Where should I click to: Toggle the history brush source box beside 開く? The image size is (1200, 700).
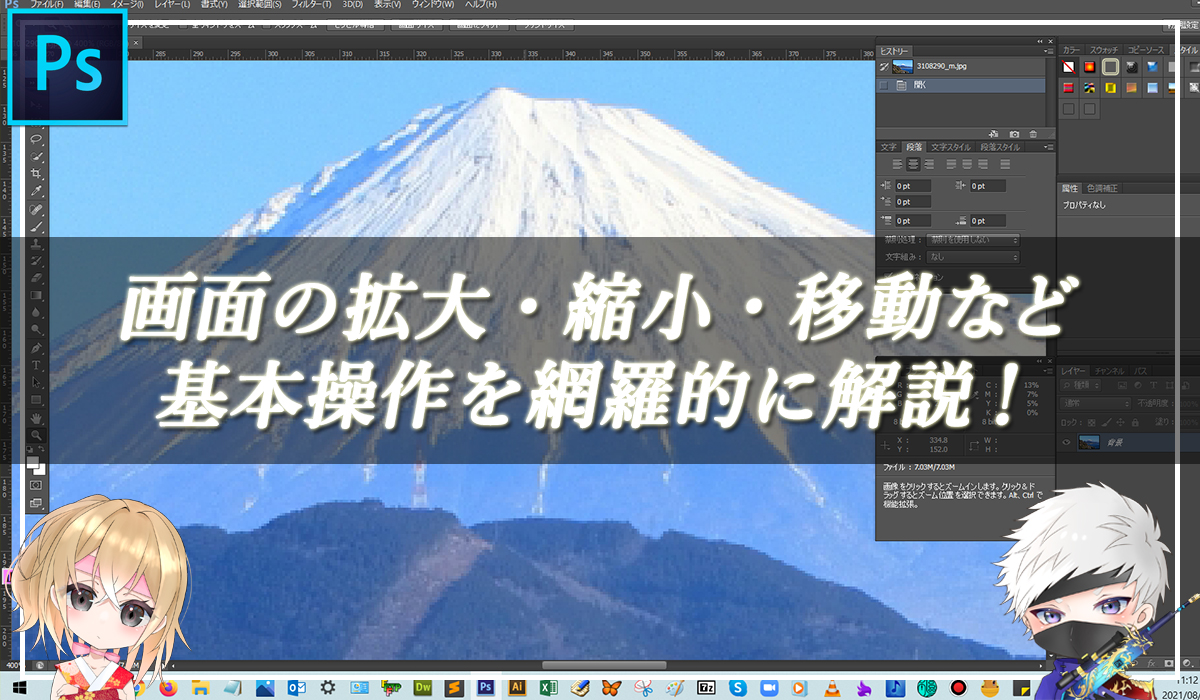(x=883, y=86)
